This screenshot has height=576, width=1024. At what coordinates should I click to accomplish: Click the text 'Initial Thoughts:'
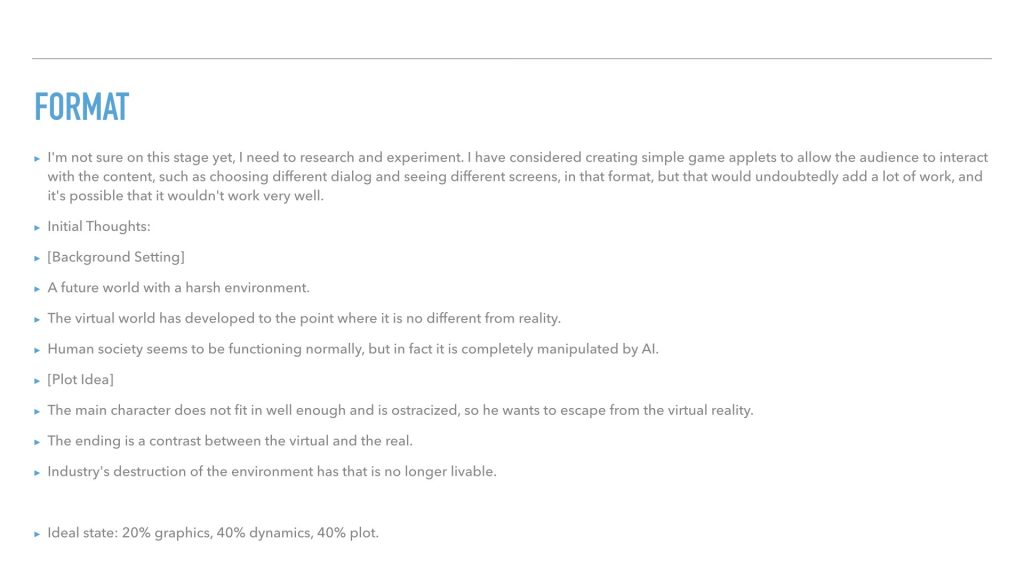[99, 227]
